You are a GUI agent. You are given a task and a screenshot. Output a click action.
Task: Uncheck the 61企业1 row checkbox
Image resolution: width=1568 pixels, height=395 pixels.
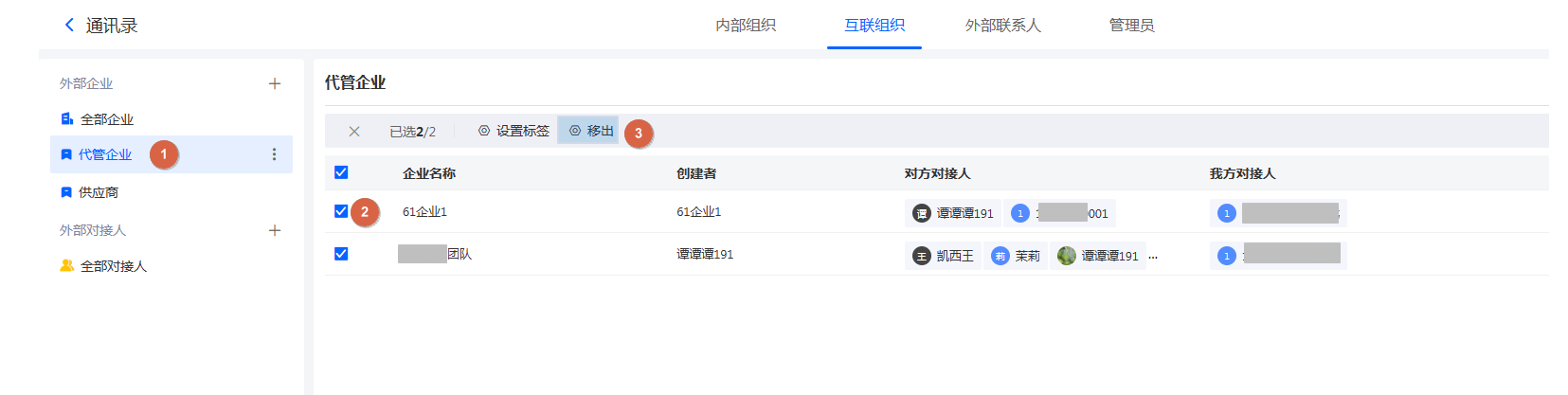pos(341,211)
